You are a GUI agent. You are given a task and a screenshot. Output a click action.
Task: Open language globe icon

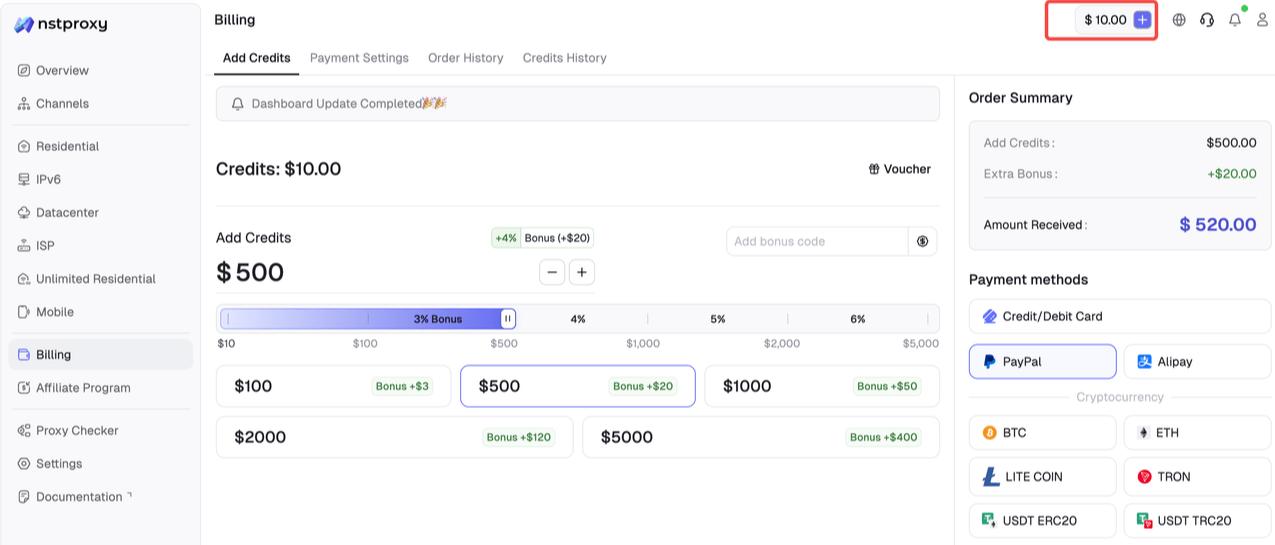[1179, 20]
